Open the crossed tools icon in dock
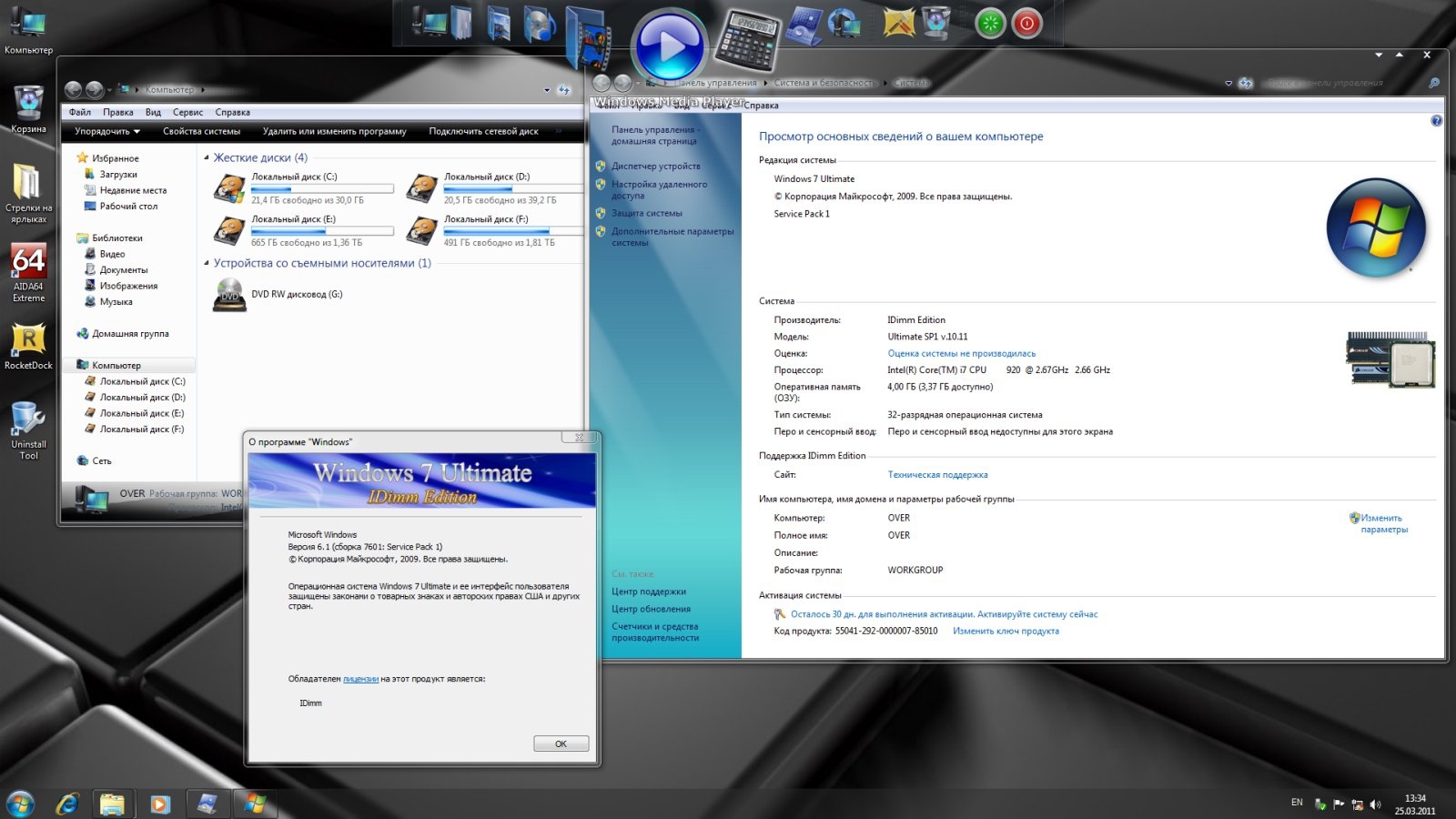Image resolution: width=1456 pixels, height=819 pixels. 898,22
